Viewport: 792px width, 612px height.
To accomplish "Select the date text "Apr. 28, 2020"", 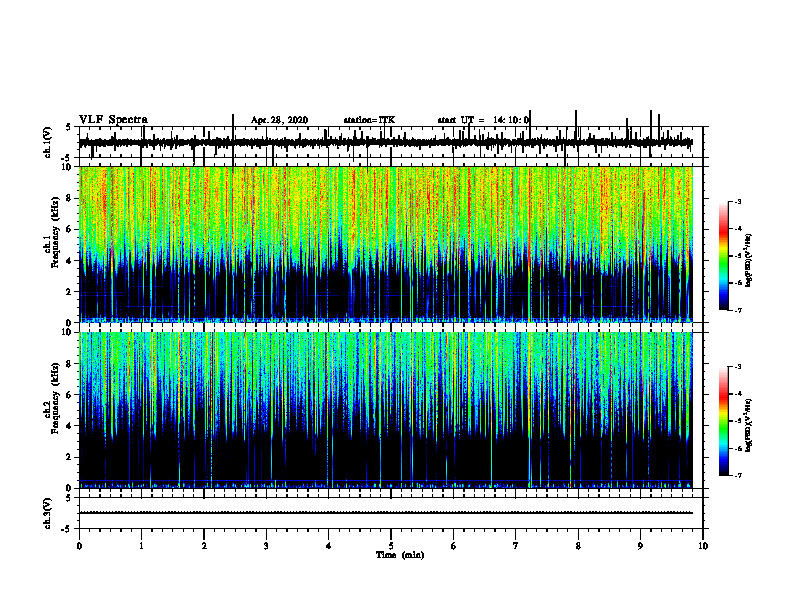I will [x=279, y=120].
